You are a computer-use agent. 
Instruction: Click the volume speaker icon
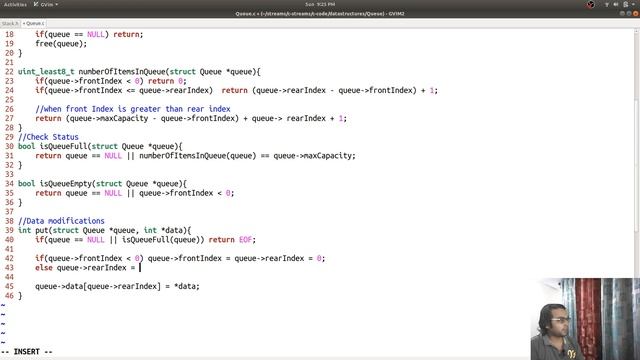click(616, 4)
